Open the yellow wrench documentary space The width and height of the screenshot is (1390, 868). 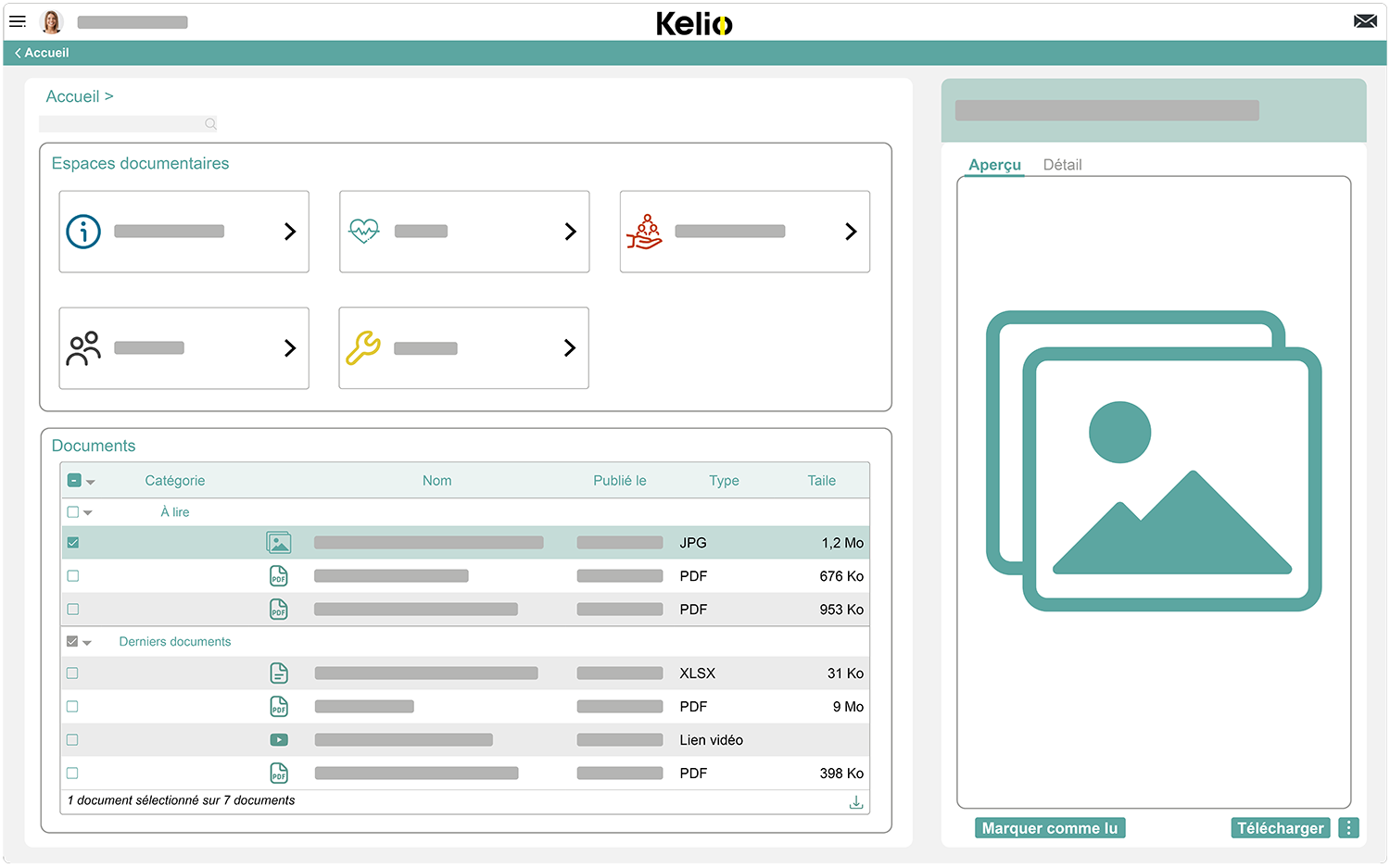point(363,347)
